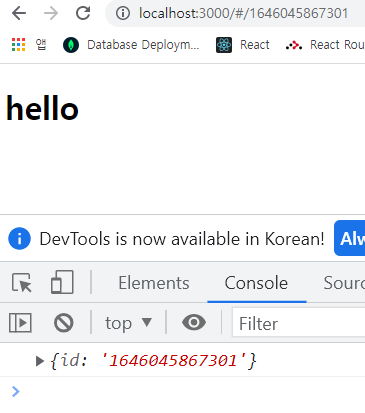Switch to the Elements tab
The height and width of the screenshot is (413, 365).
pyautogui.click(x=154, y=283)
